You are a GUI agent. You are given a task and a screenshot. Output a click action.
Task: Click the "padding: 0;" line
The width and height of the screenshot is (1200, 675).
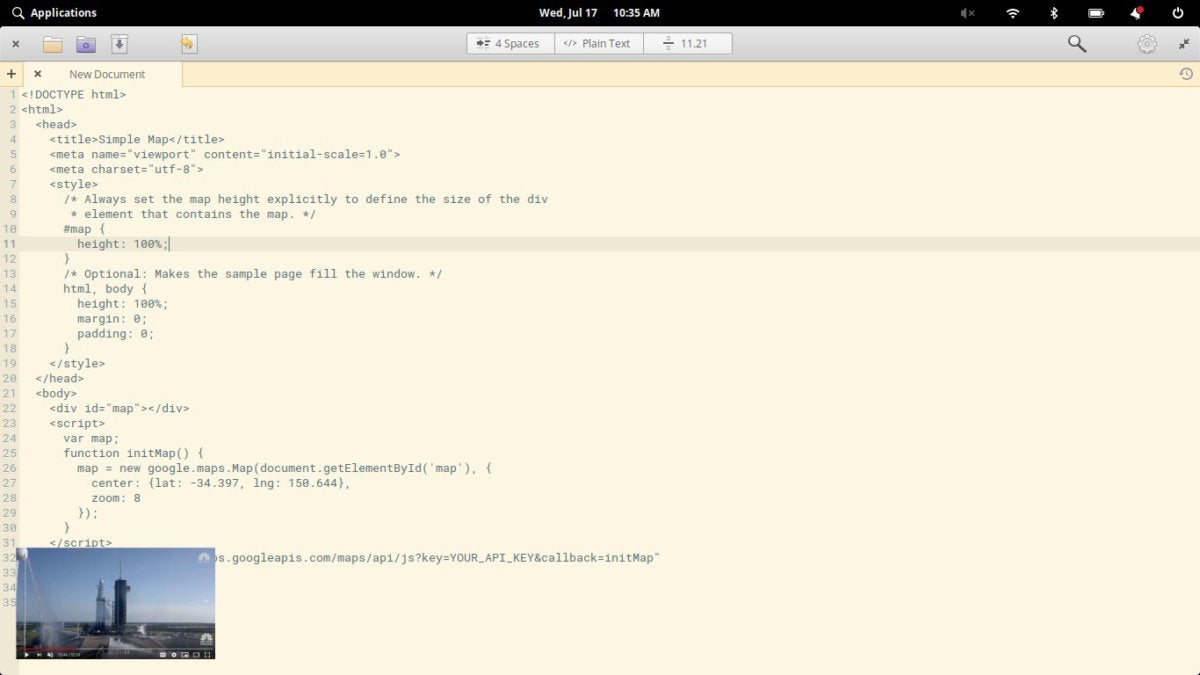click(116, 334)
